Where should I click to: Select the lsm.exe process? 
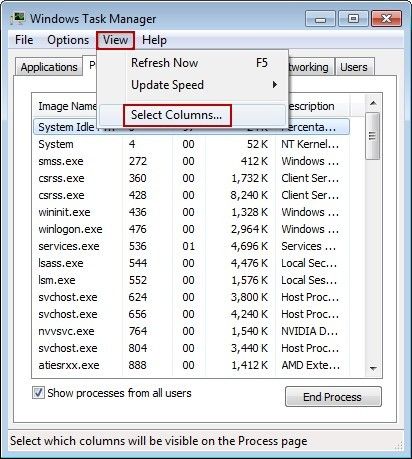[191, 280]
